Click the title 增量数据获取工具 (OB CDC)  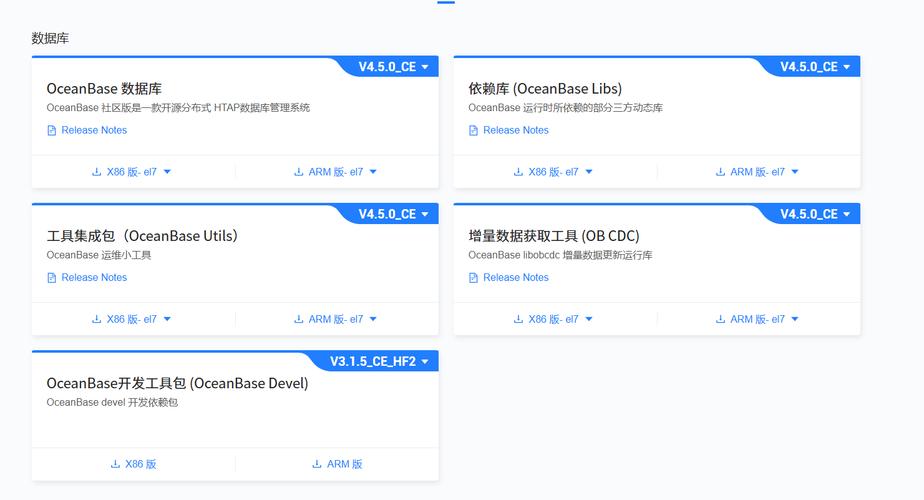coord(554,236)
